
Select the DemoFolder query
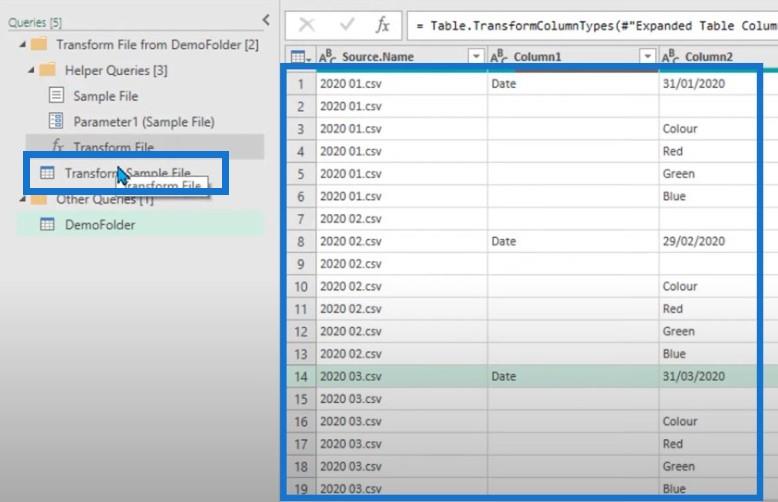(100, 225)
